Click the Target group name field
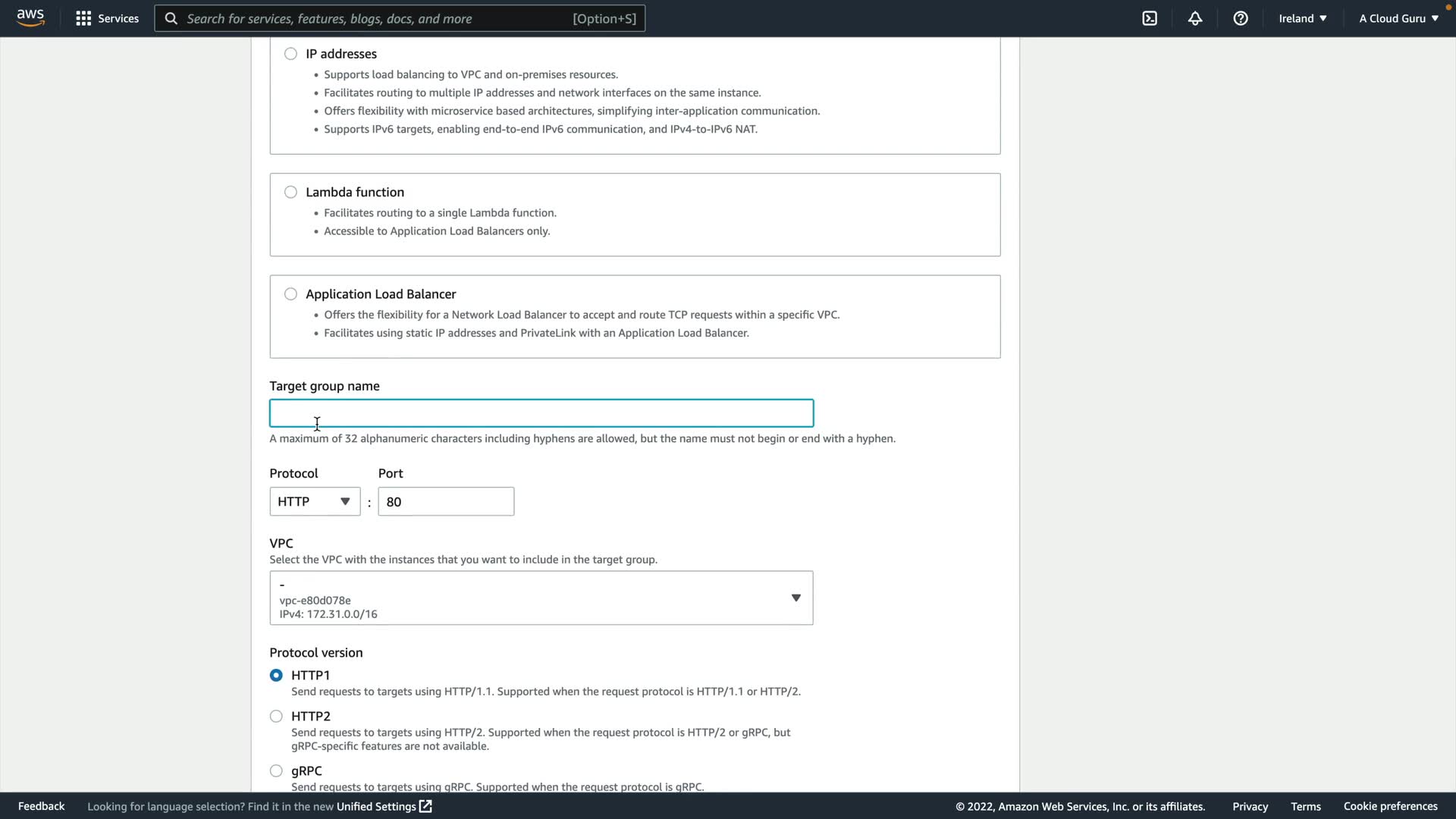The width and height of the screenshot is (1456, 819). (x=541, y=413)
